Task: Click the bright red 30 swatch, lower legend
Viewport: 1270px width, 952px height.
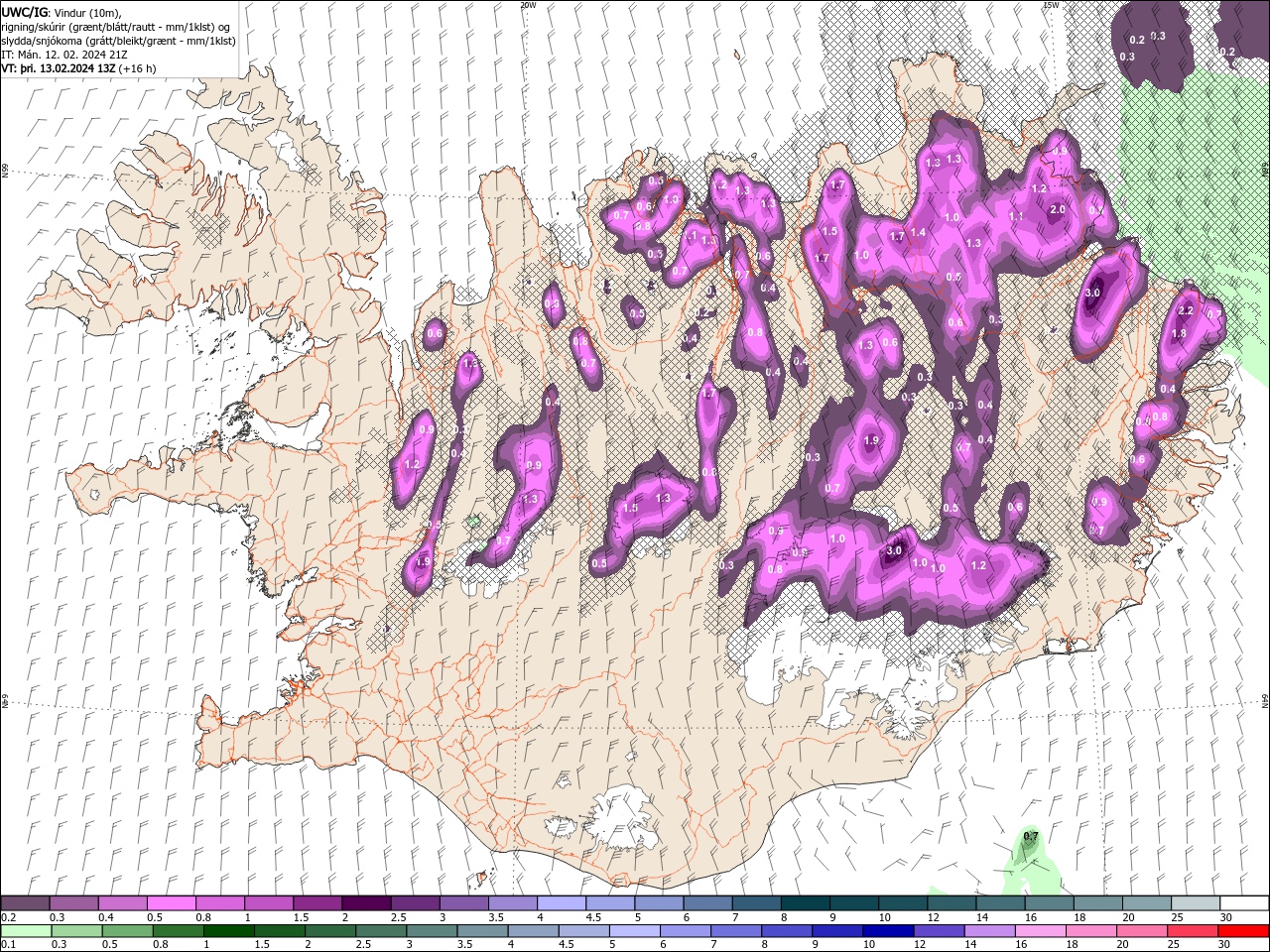Action: [x=1241, y=931]
